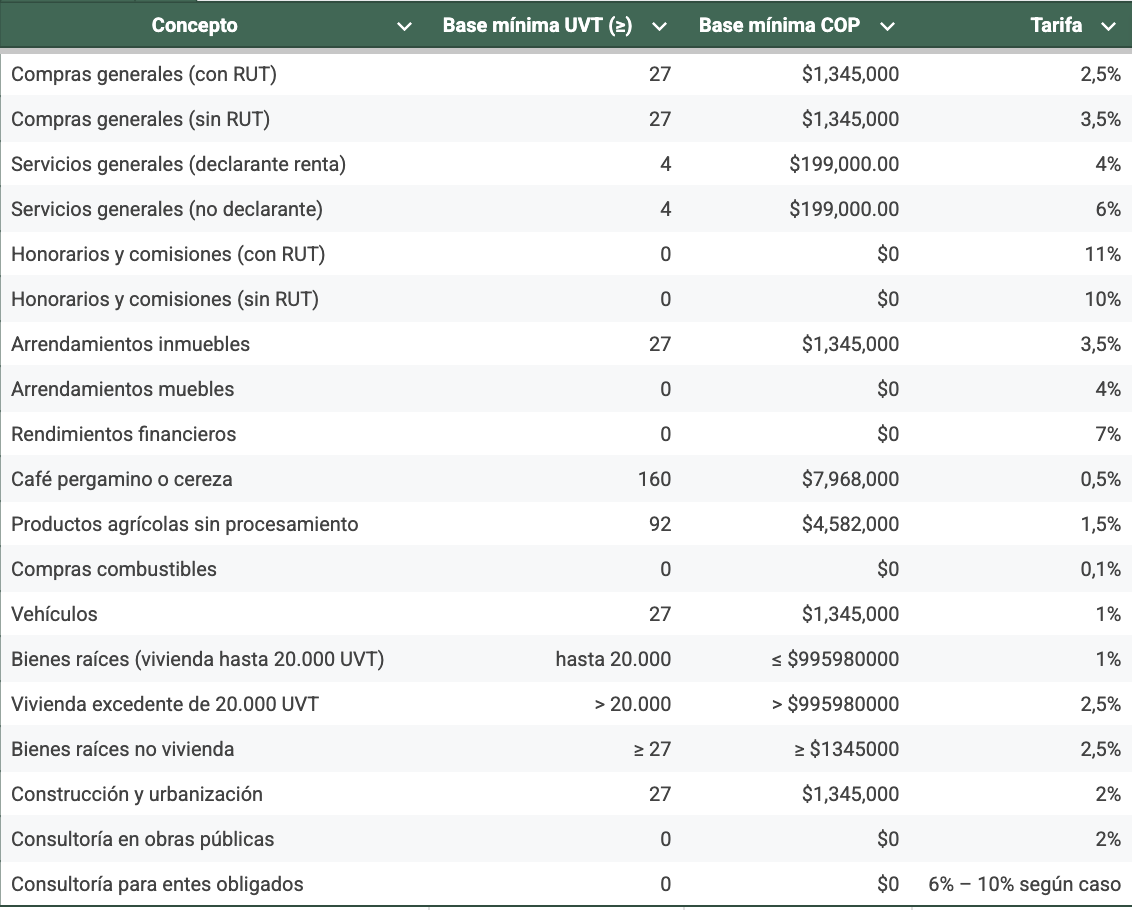Open the Concepto column filter dropdown arrow
Screen dimensions: 1132x910
[x=404, y=27]
